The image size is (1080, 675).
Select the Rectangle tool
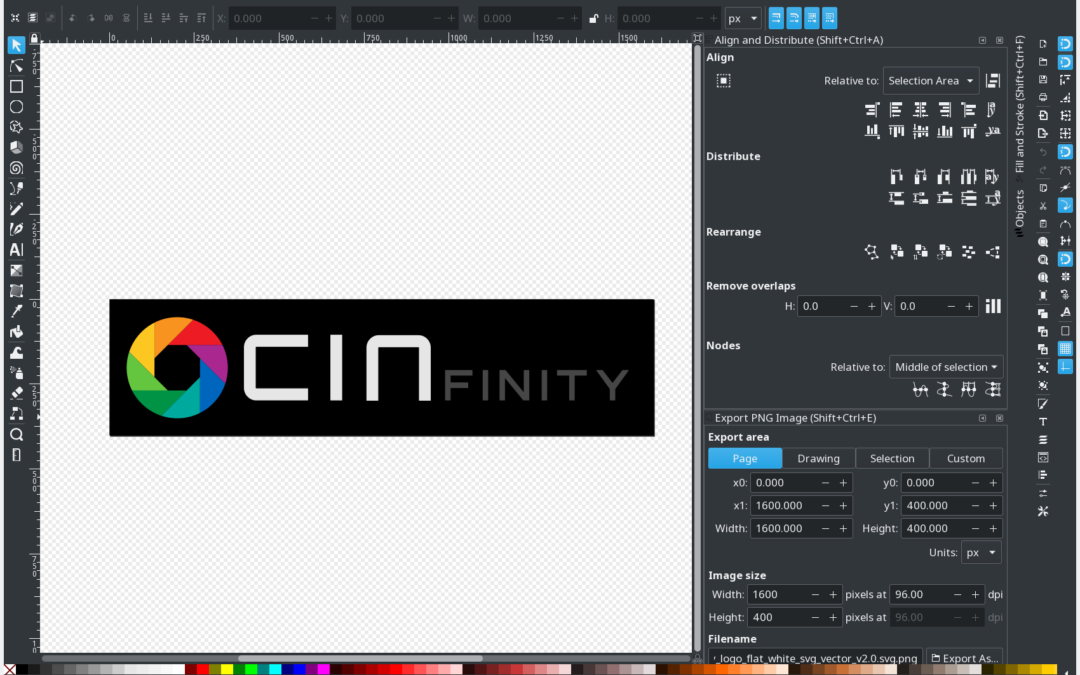[16, 86]
